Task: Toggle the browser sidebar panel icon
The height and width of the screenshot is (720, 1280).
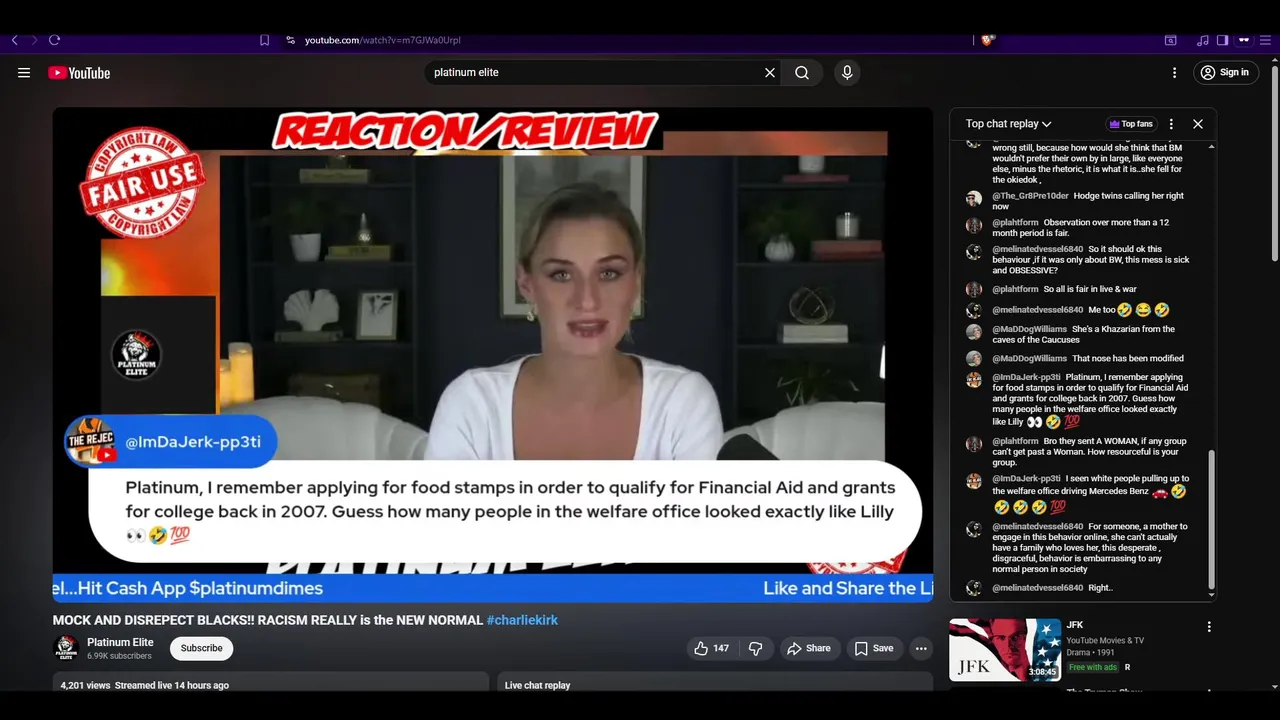Action: tap(1222, 40)
